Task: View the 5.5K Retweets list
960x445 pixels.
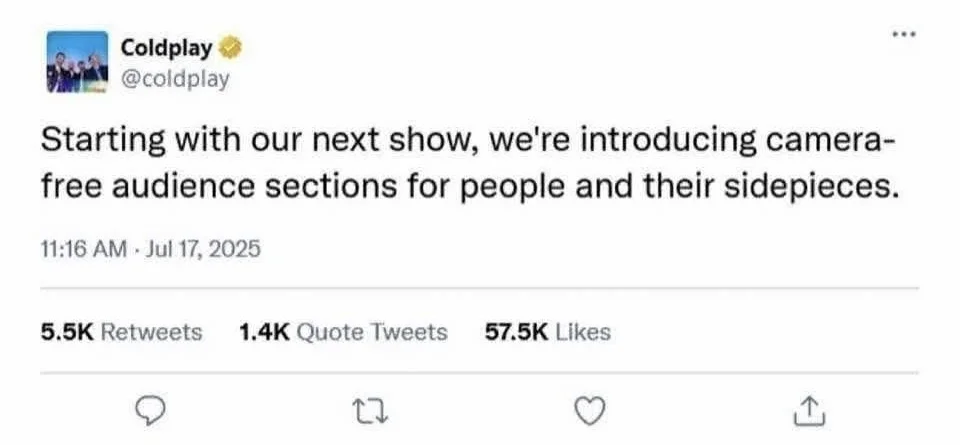Action: 121,332
